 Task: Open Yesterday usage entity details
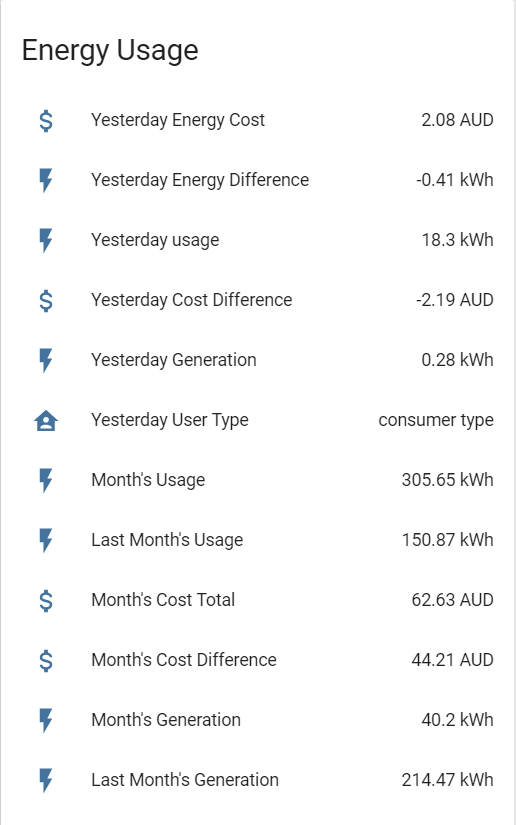point(258,240)
